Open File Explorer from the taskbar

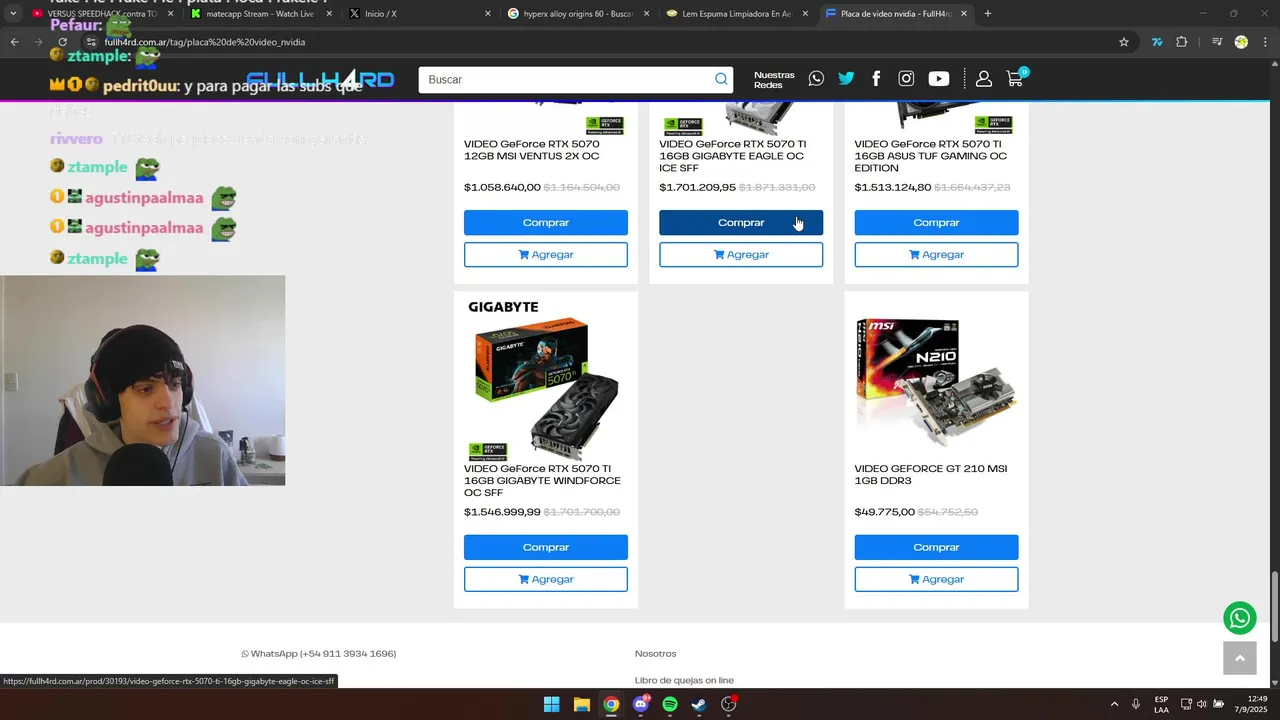(x=582, y=704)
